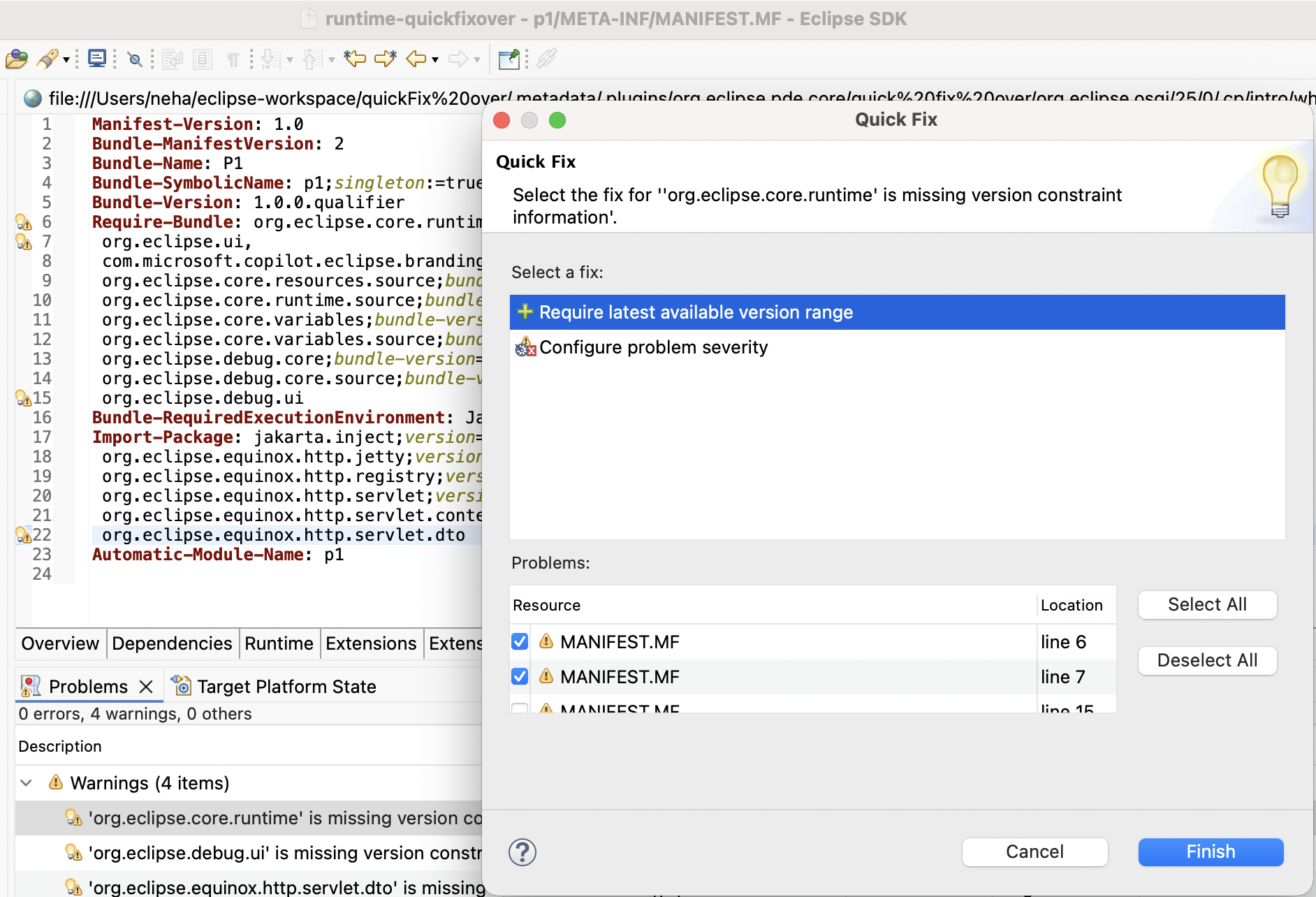Screen dimensions: 1316x897
Task: Select the 'org.eclipse.debug.ui' warning row
Action: pyautogui.click(x=249, y=853)
